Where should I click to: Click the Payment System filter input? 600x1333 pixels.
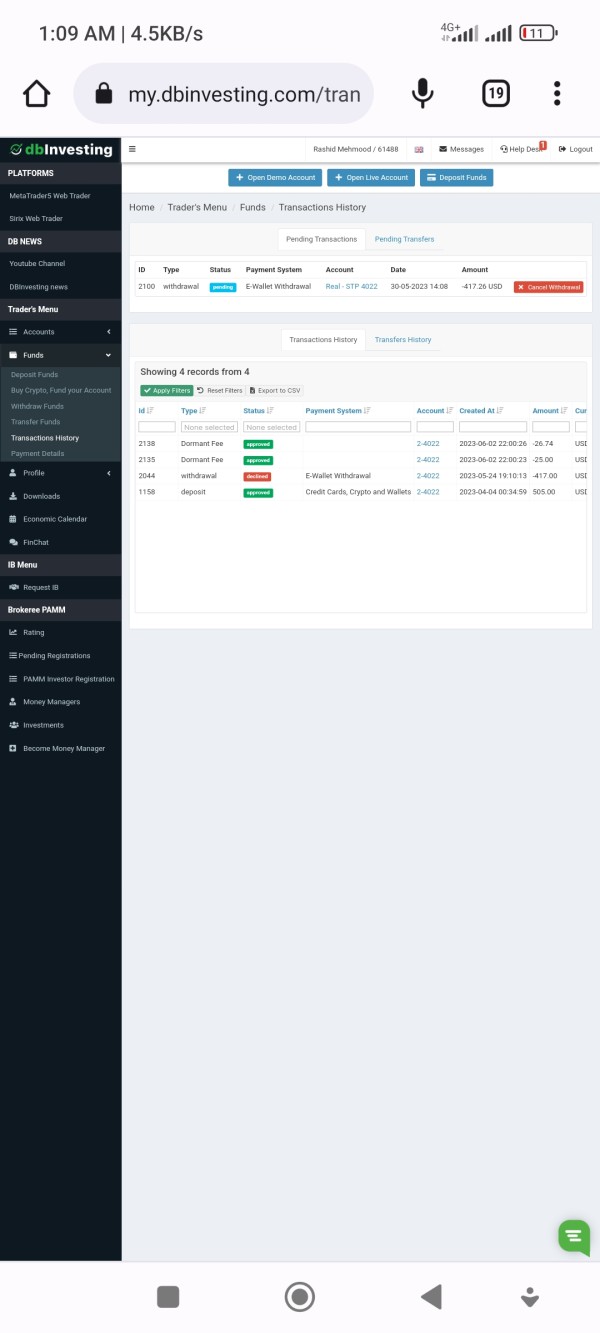pos(359,427)
